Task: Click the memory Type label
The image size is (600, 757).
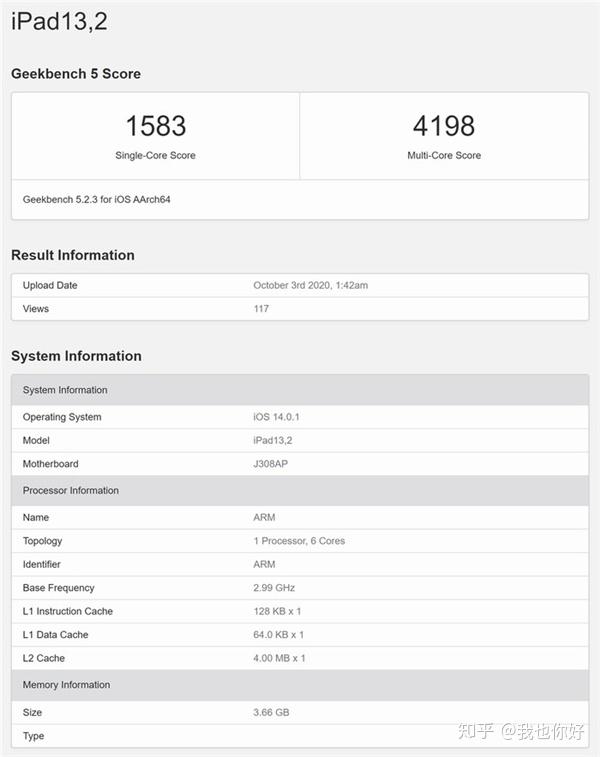Action: coord(33,736)
